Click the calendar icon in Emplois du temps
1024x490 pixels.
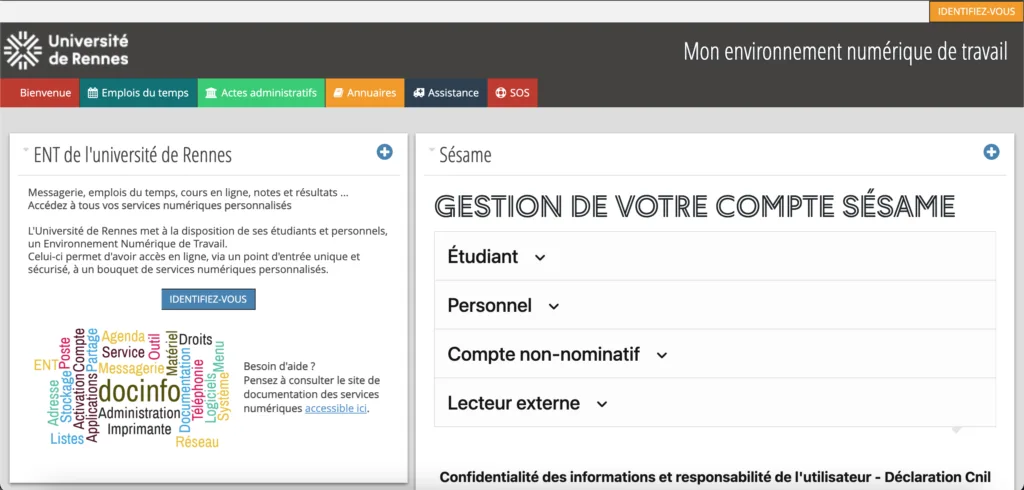click(x=93, y=93)
